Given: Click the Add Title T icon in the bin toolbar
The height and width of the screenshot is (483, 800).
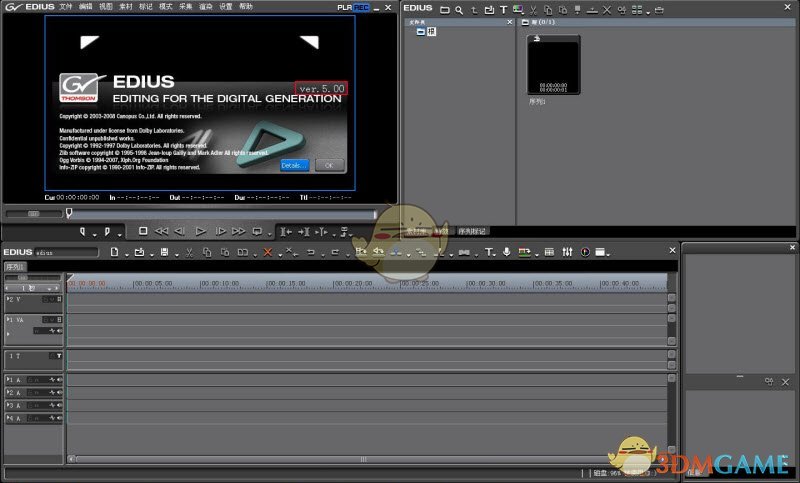Looking at the screenshot, I should [x=504, y=10].
